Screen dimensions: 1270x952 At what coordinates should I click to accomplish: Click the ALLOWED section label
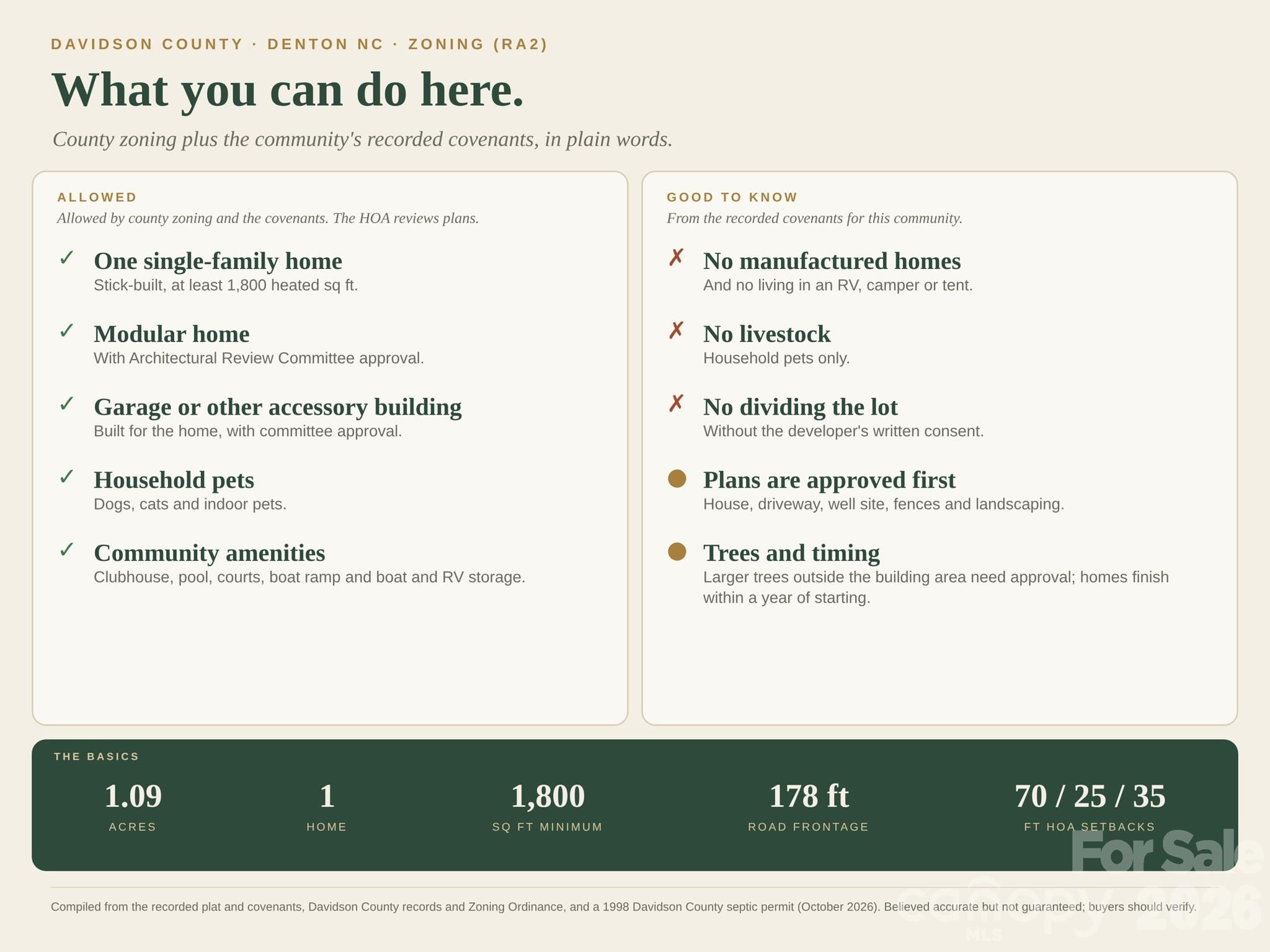[x=97, y=197]
